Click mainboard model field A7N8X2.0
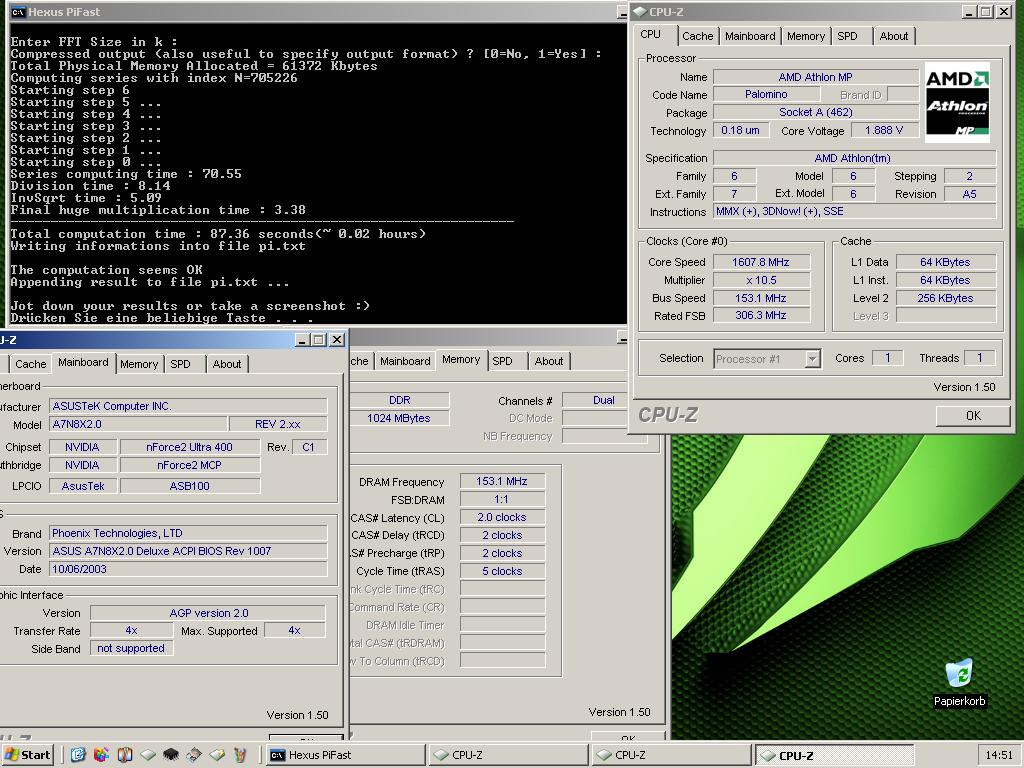This screenshot has height=768, width=1024. [x=138, y=424]
